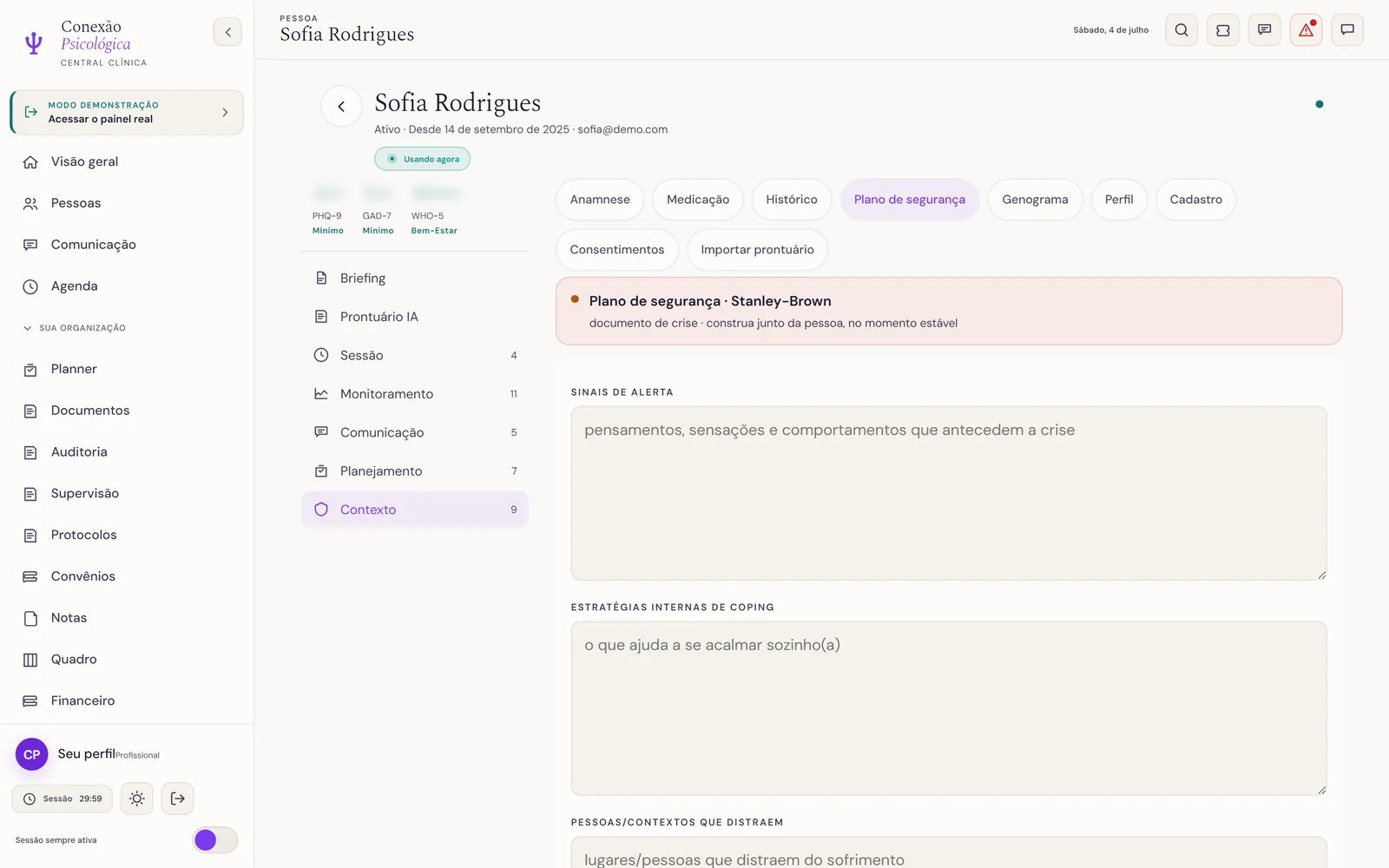
Task: Collapse the Sua Organização section
Action: coord(75,328)
